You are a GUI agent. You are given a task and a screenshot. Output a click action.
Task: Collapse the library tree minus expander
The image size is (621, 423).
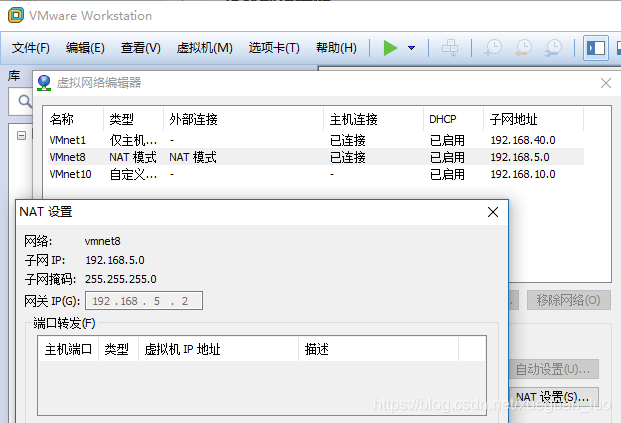coord(21,135)
